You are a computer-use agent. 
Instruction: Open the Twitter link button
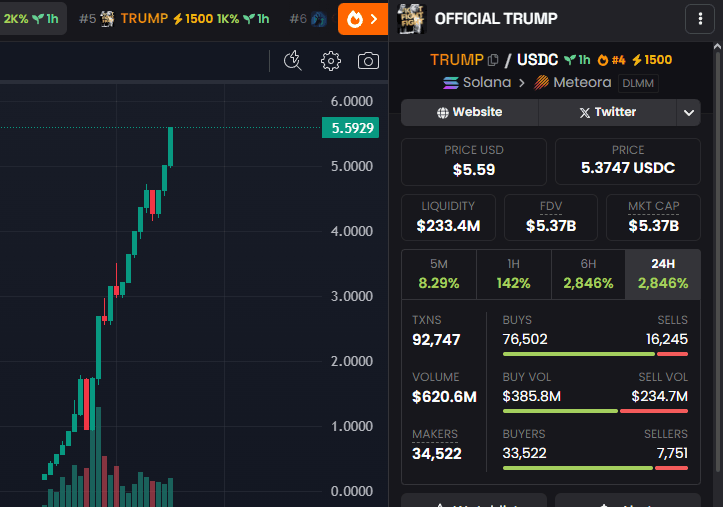607,112
